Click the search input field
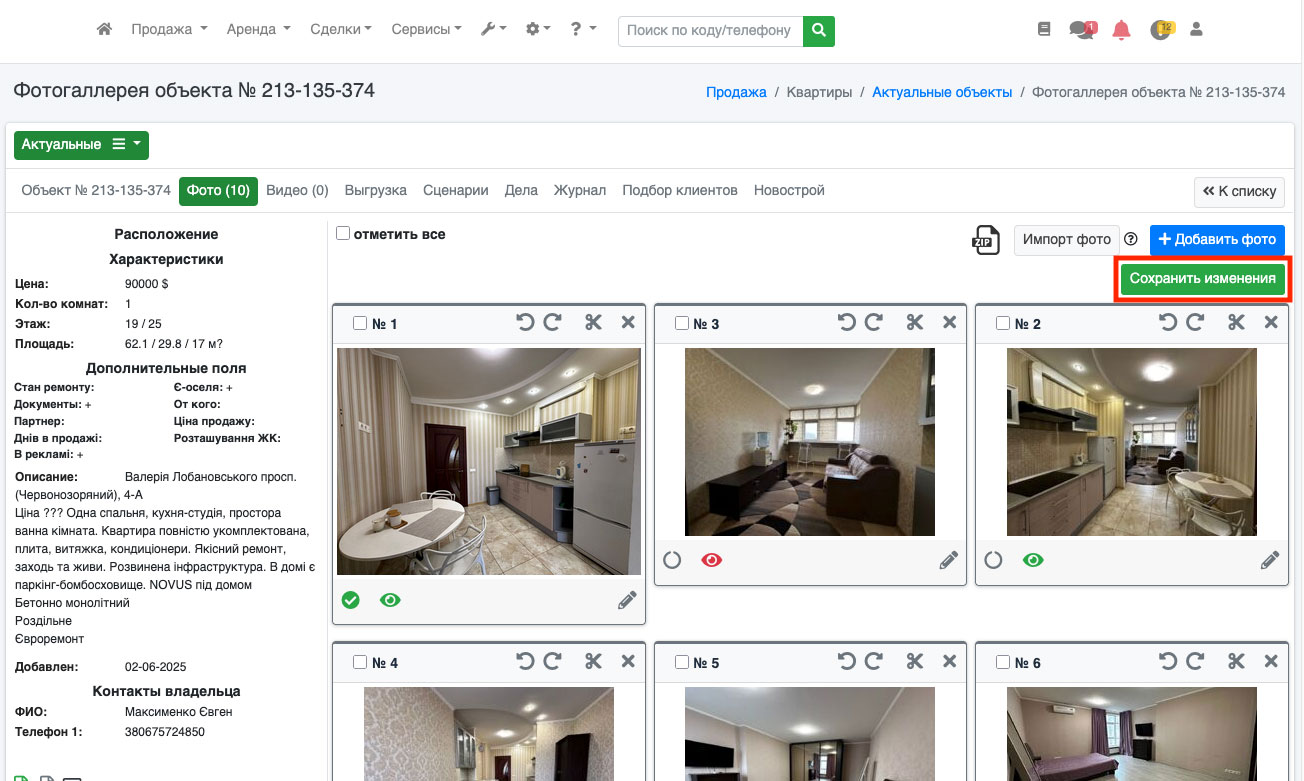The image size is (1304, 781). [x=711, y=31]
